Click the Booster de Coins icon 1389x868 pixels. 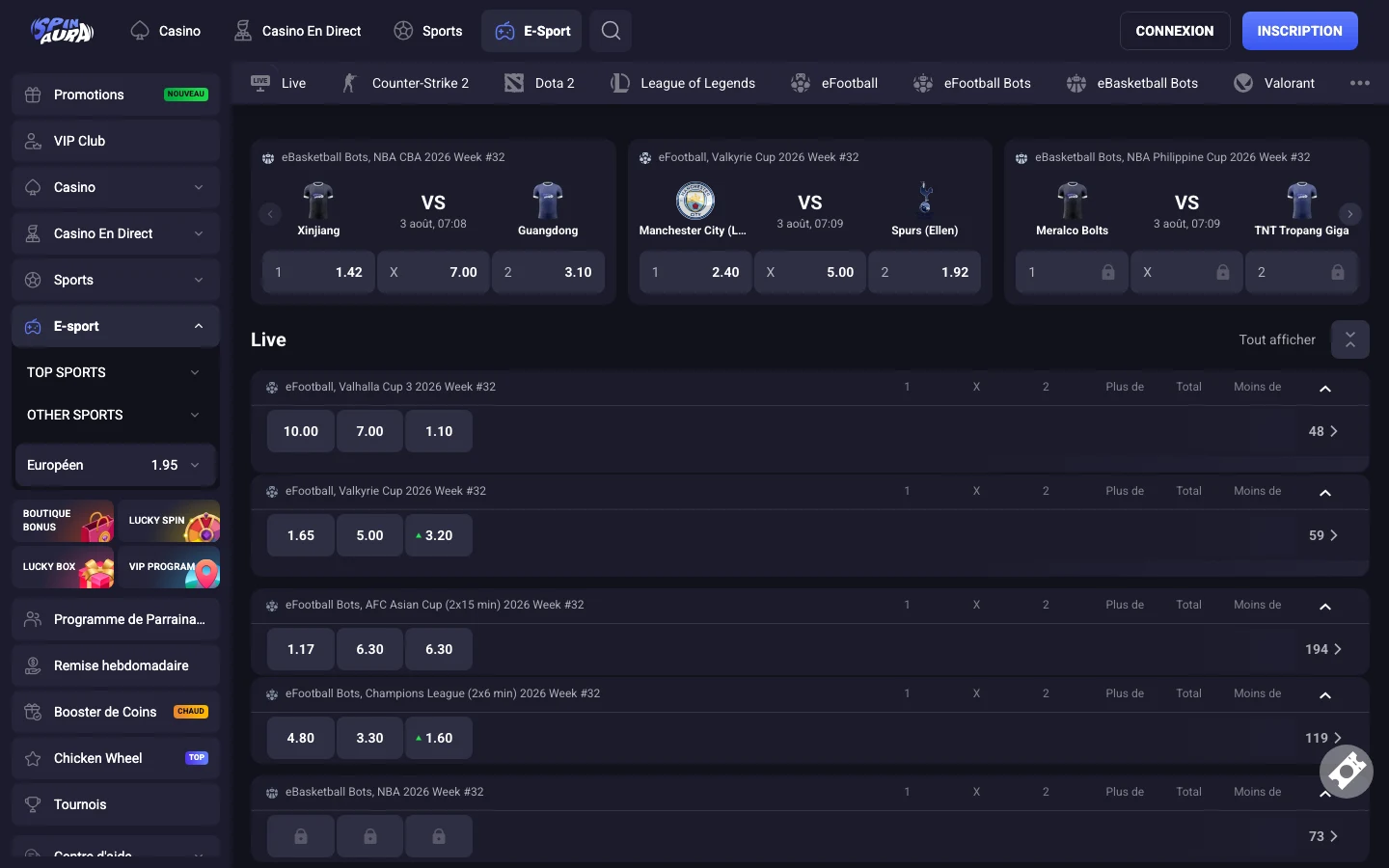click(x=33, y=712)
